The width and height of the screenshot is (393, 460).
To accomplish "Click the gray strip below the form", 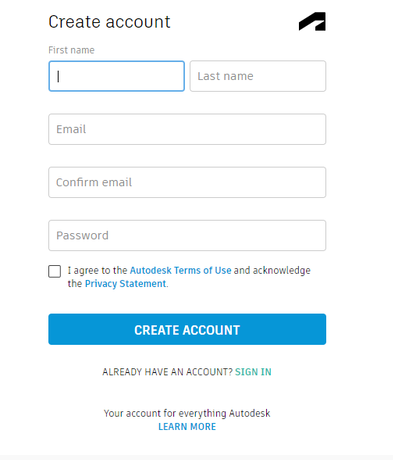I will [196, 457].
